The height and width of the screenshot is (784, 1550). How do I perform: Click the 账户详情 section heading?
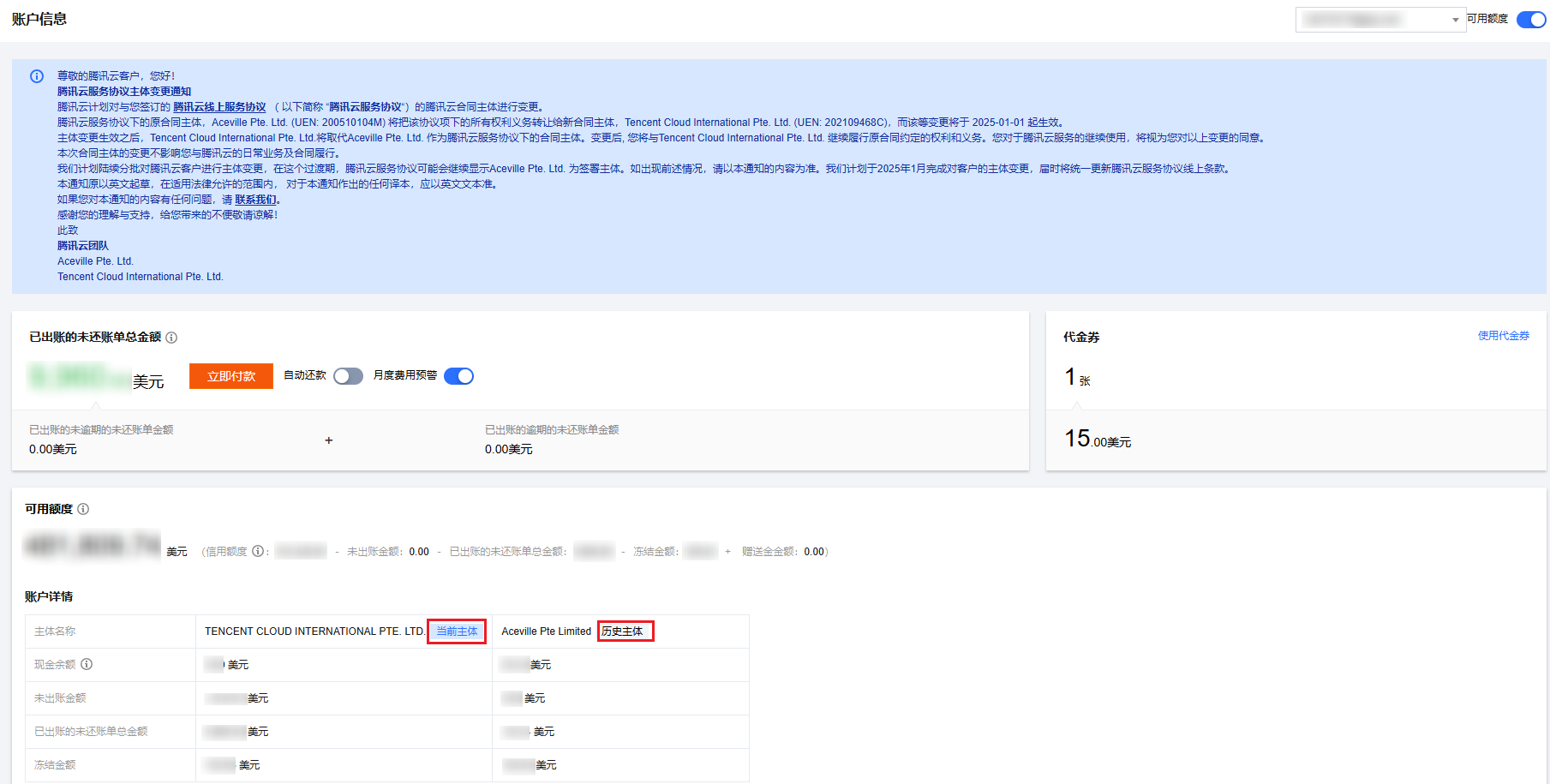pos(49,596)
